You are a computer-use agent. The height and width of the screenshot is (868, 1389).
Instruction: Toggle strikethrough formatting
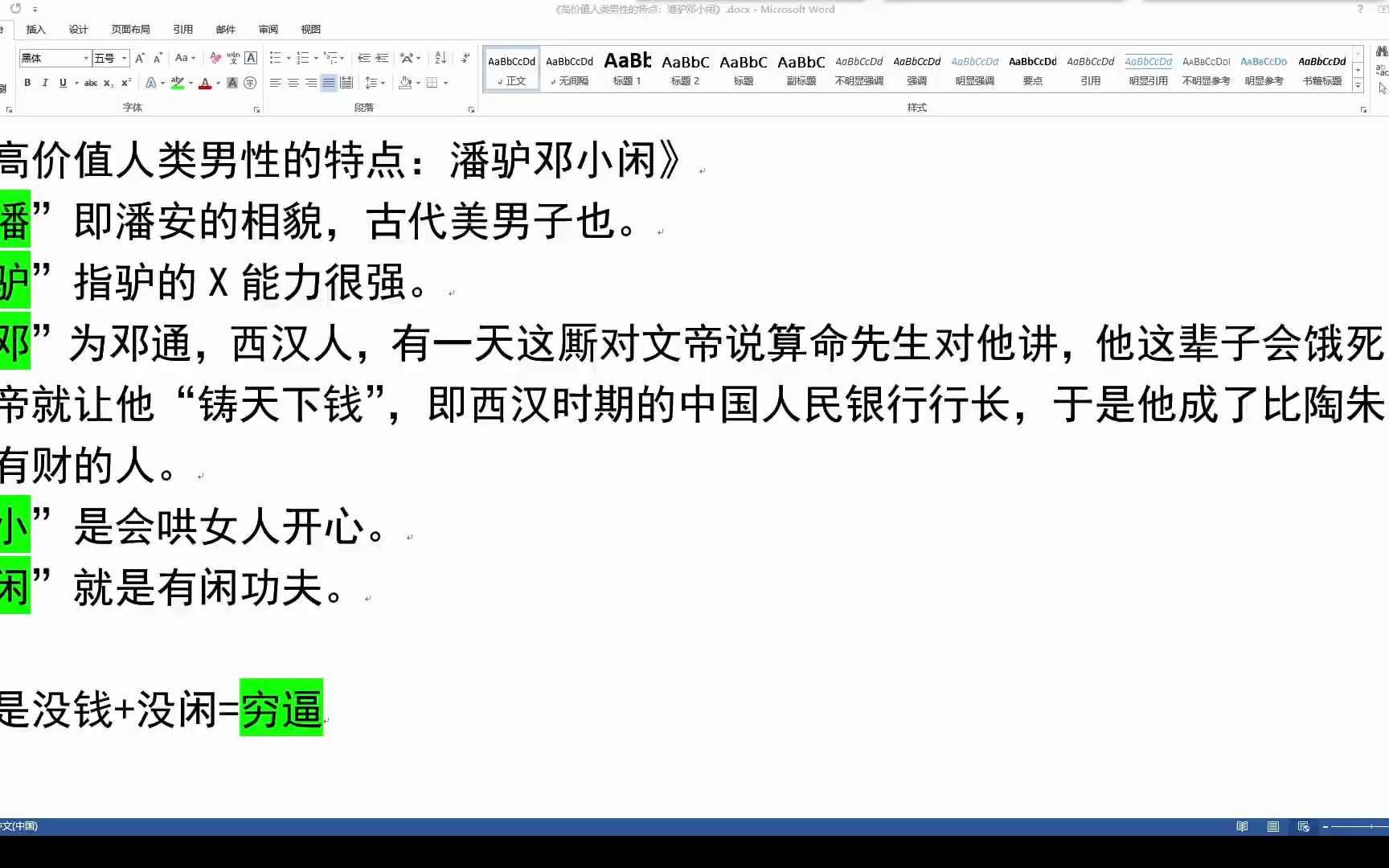click(x=91, y=83)
